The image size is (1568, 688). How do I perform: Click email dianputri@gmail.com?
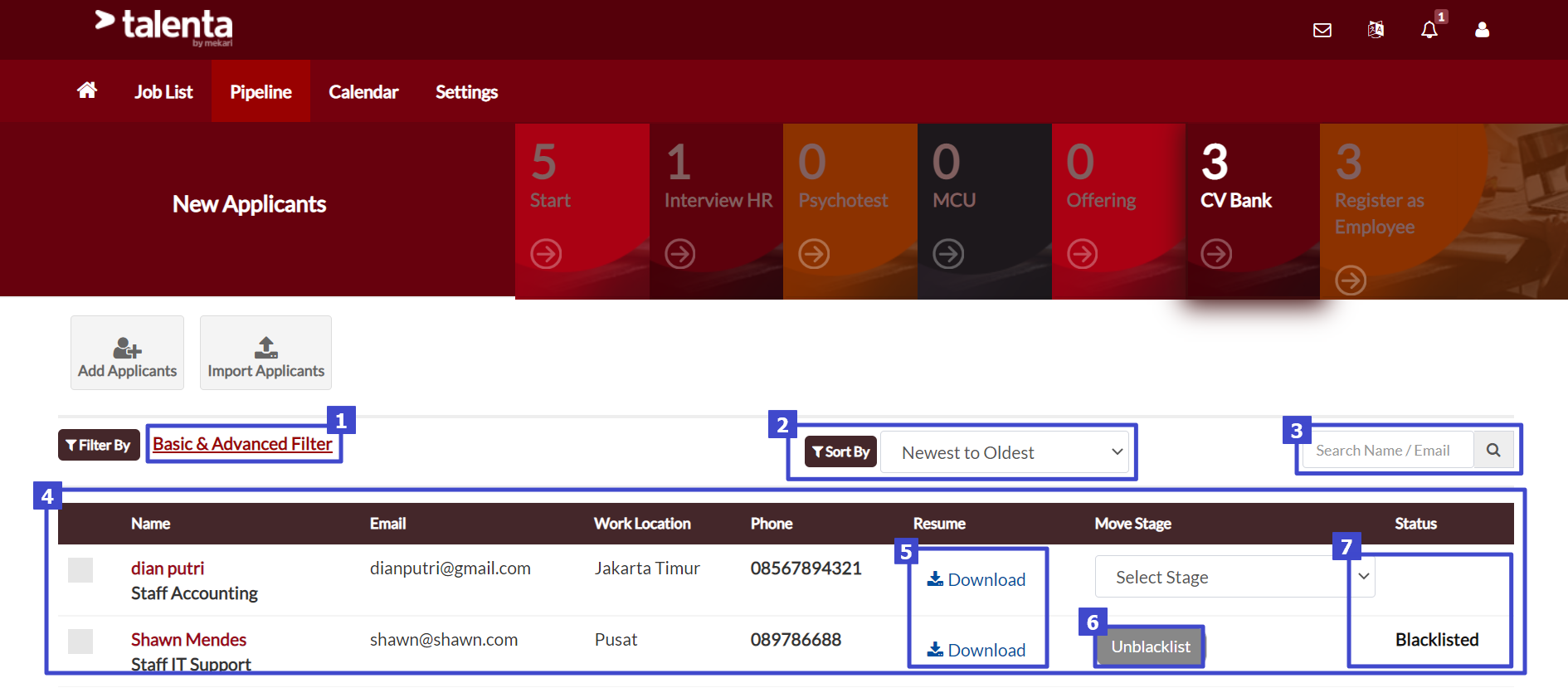450,568
